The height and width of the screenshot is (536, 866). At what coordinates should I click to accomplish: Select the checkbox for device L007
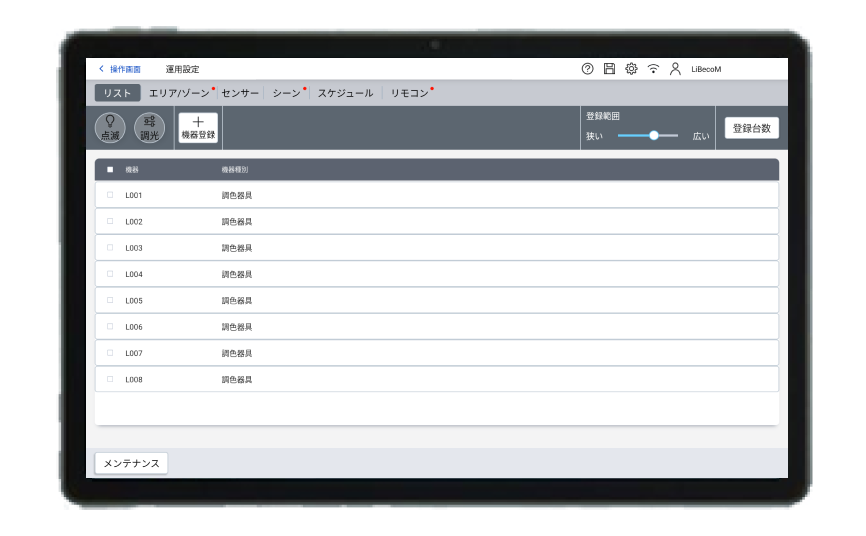click(110, 353)
